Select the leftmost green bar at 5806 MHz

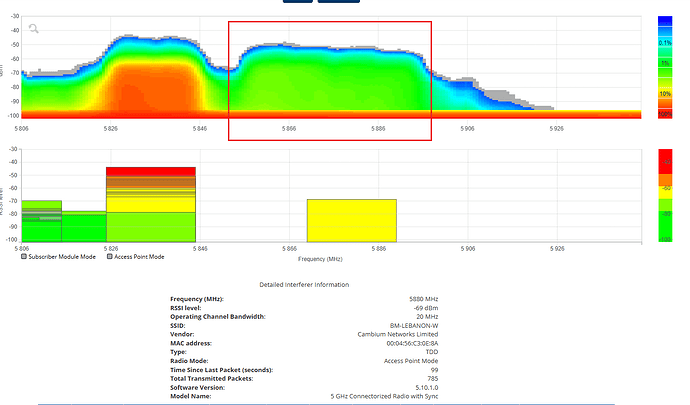coord(41,220)
